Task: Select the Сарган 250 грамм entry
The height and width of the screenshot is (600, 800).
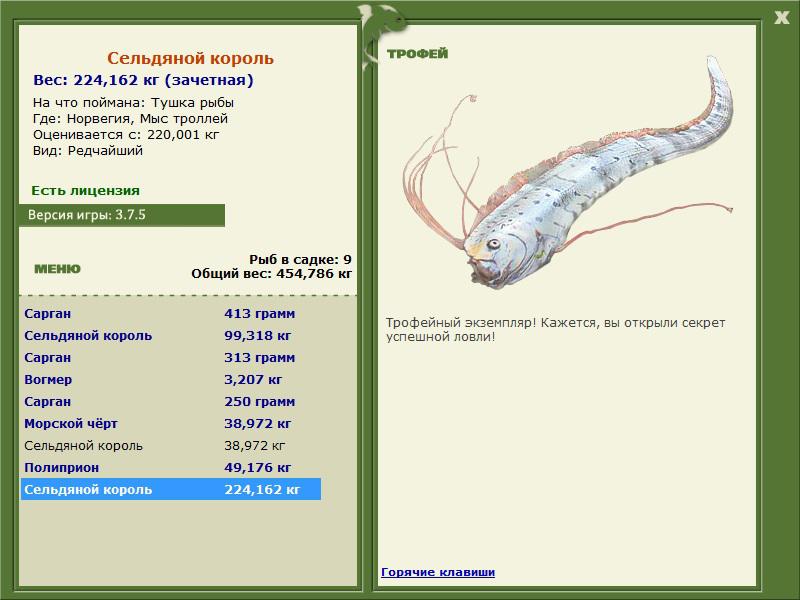Action: [170, 402]
